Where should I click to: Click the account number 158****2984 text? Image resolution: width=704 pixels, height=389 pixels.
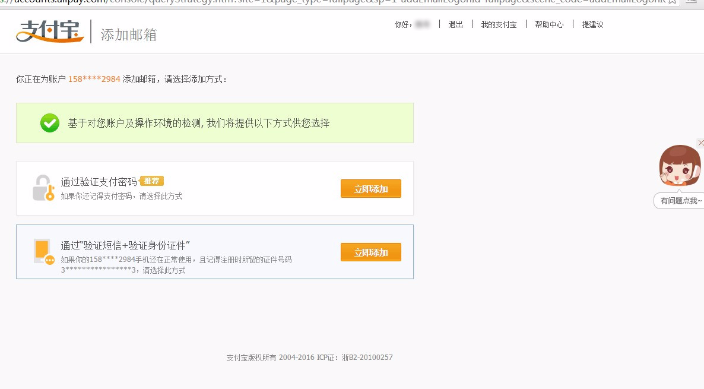pyautogui.click(x=94, y=79)
